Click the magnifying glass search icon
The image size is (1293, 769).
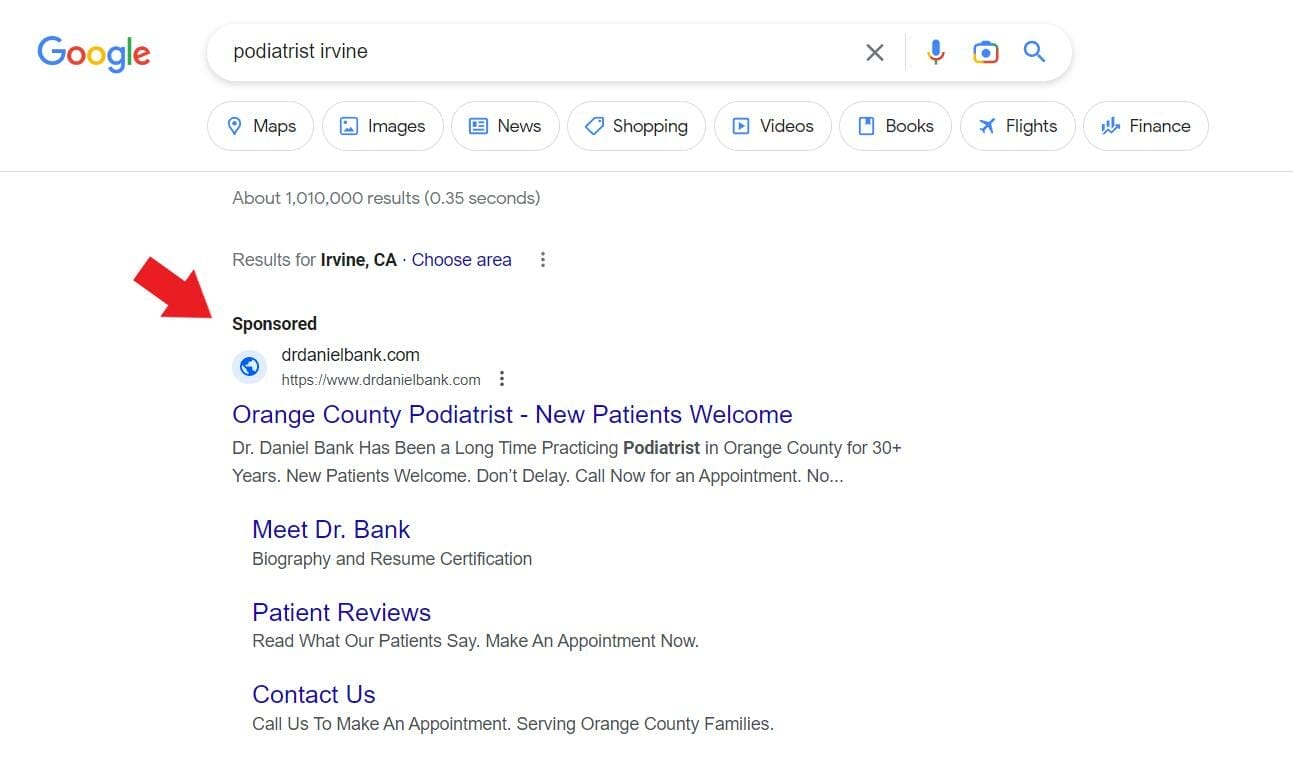point(1034,51)
